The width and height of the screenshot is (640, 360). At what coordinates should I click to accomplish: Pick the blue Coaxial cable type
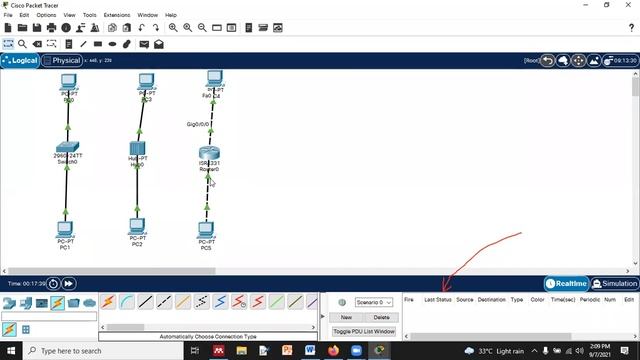click(x=220, y=302)
